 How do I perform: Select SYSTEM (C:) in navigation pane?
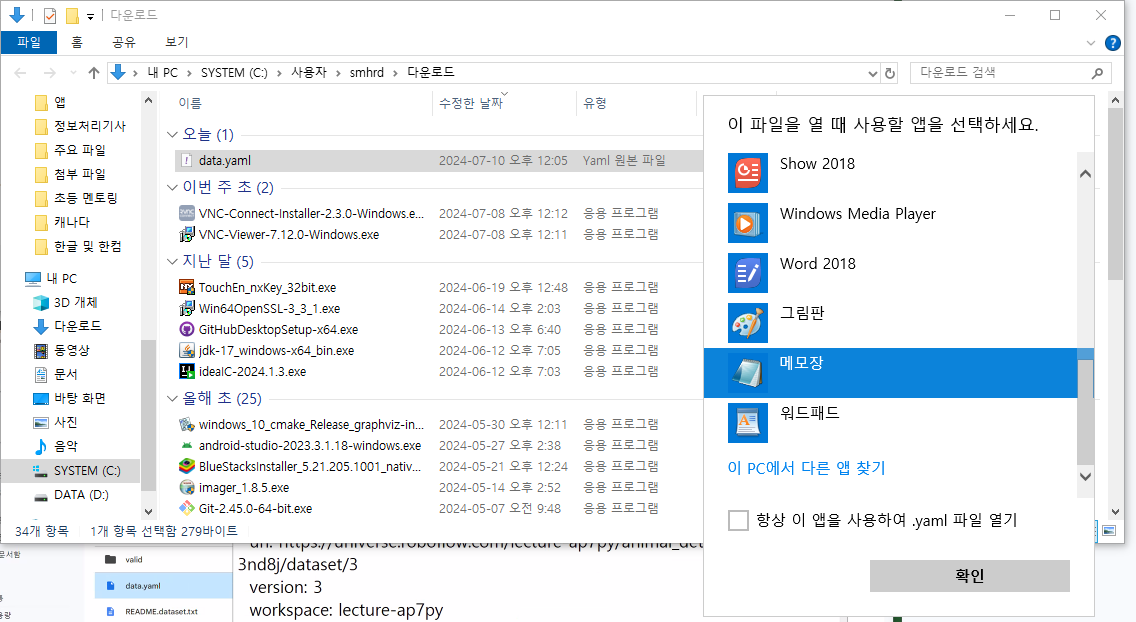tap(87, 471)
